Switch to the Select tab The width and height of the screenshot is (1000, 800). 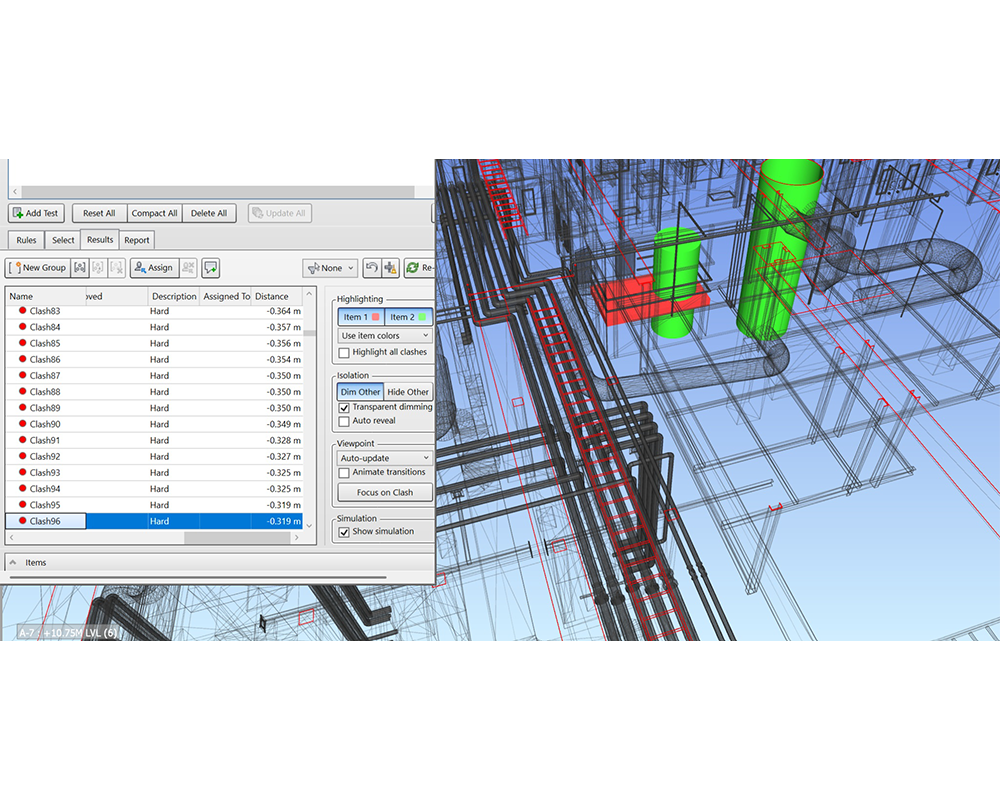[63, 240]
